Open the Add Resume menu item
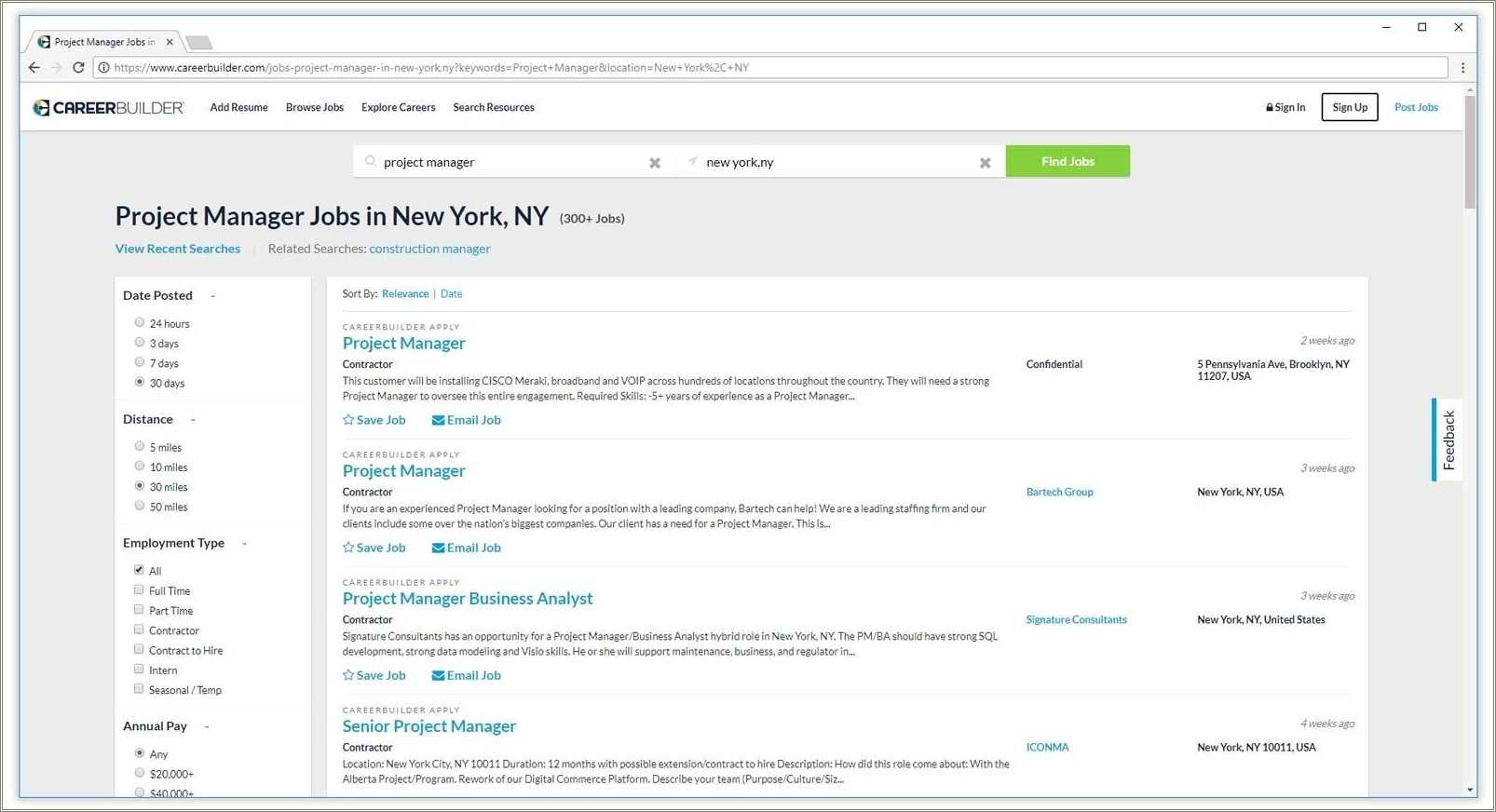 coord(238,107)
